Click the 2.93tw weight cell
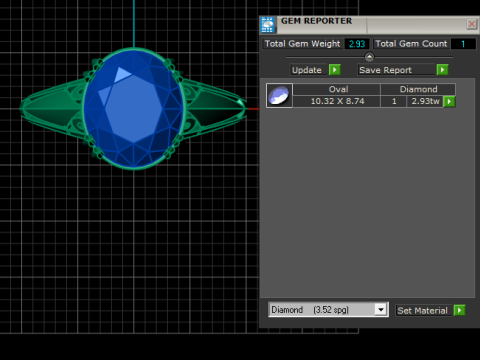The height and width of the screenshot is (360, 480). [x=425, y=101]
